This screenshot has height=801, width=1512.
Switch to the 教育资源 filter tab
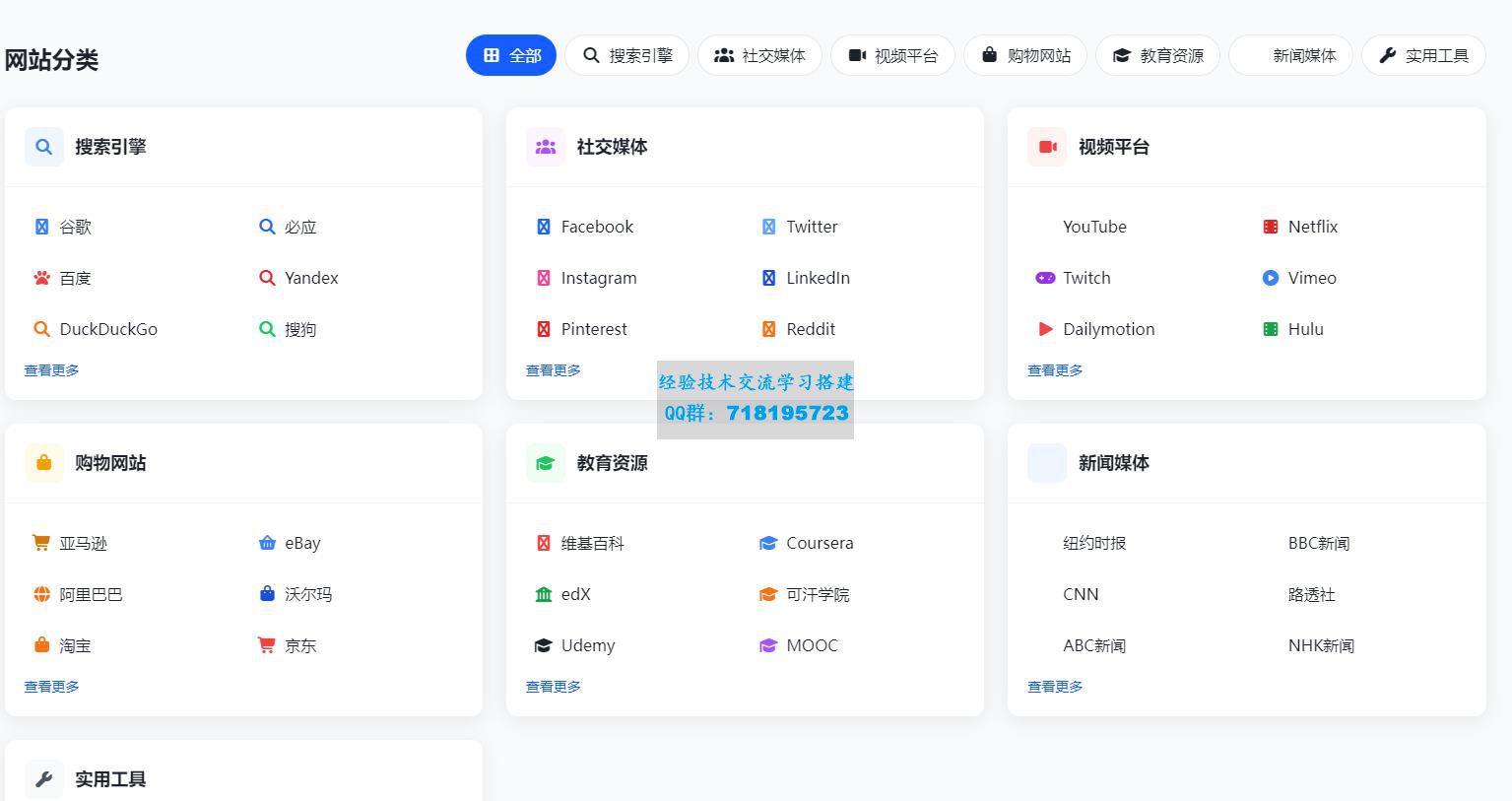1157,55
